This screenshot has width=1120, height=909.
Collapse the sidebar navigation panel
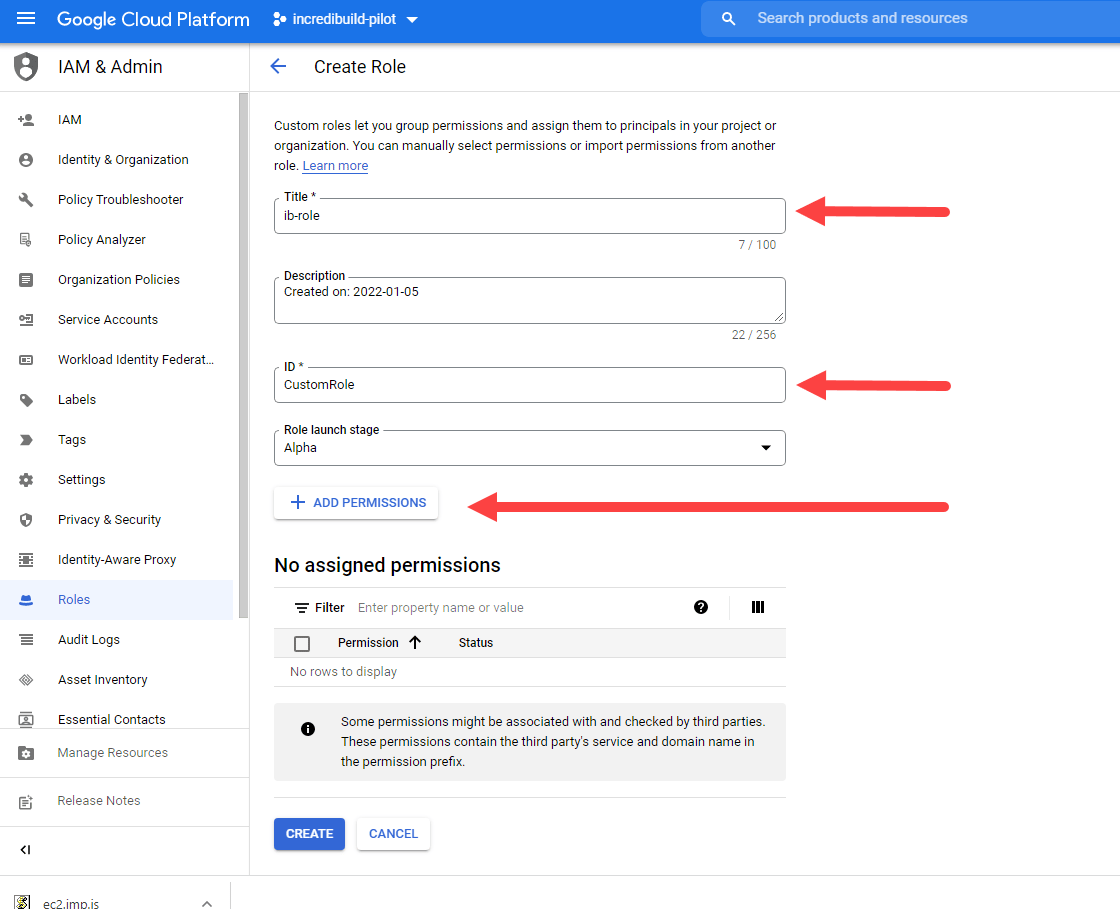point(26,850)
